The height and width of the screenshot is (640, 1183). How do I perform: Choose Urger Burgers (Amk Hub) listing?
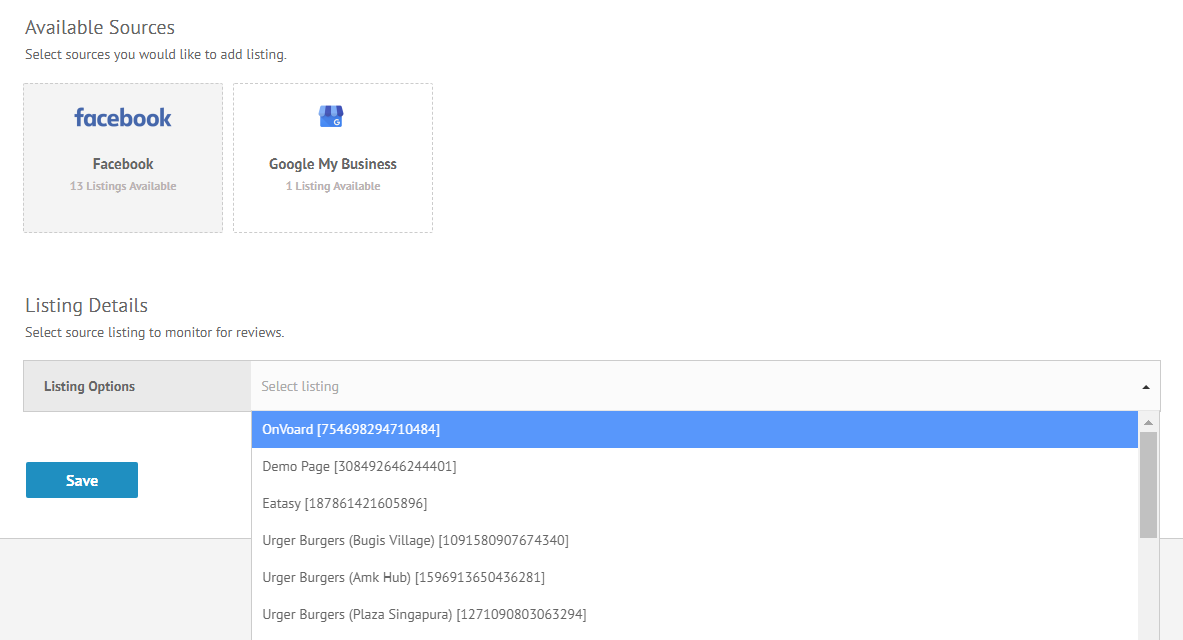click(x=694, y=577)
